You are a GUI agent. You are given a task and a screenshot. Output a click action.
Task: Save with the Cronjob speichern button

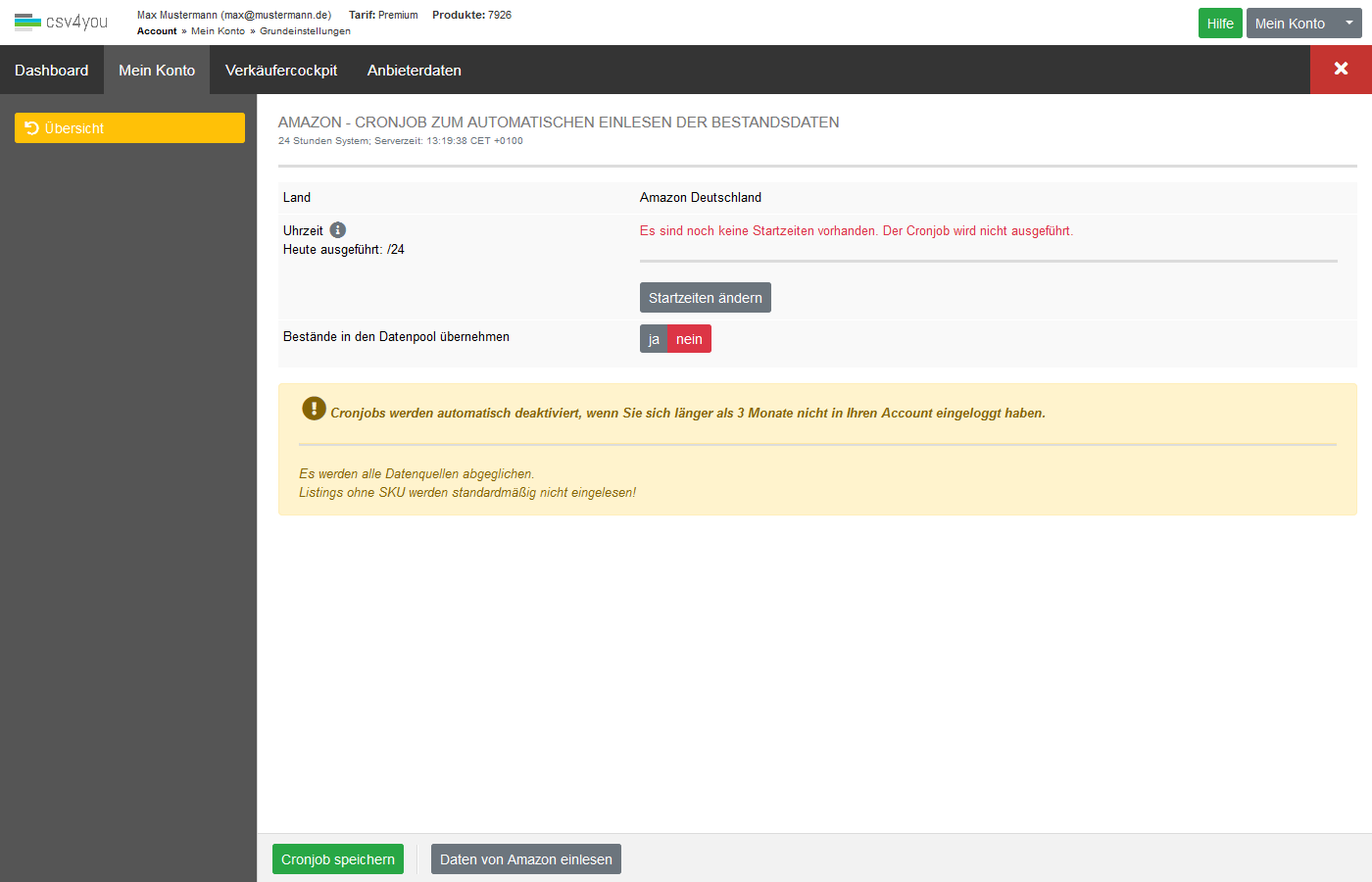338,859
